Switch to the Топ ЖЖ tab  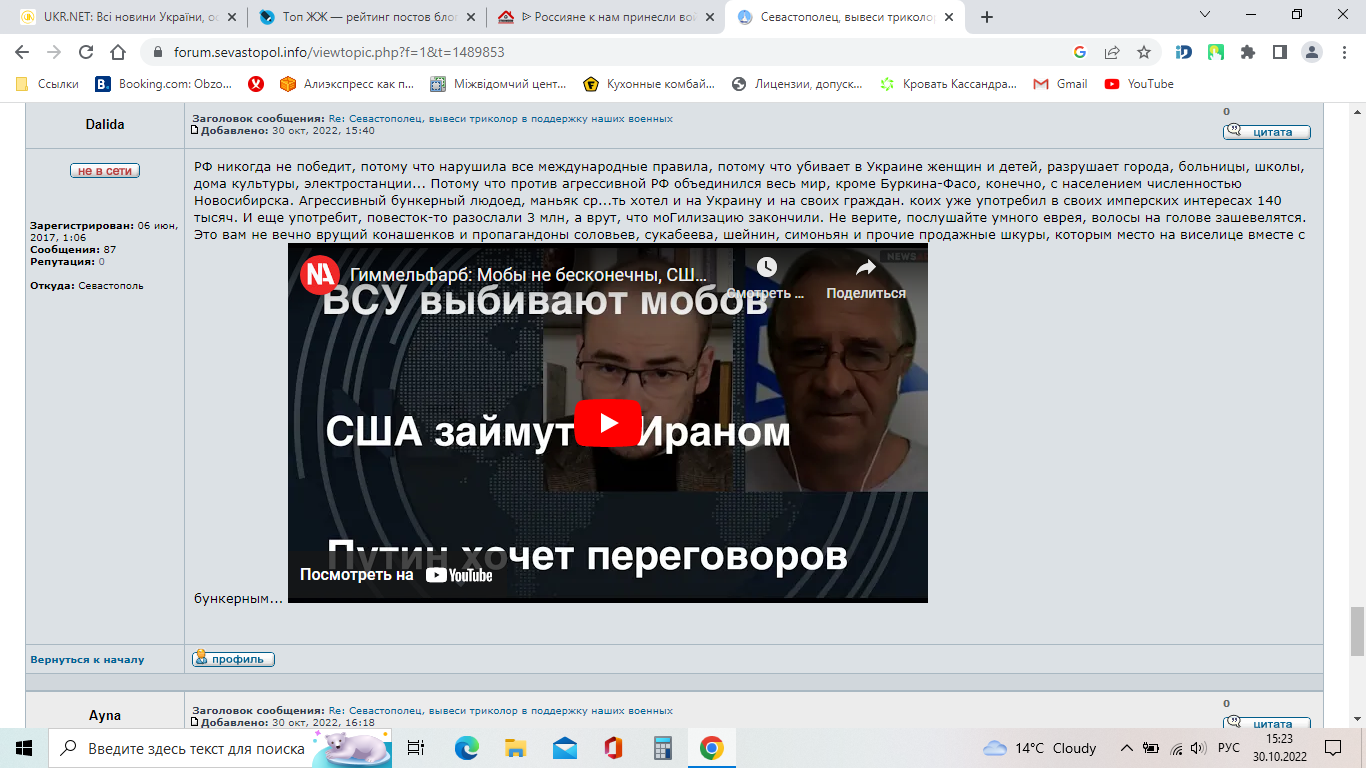366,17
